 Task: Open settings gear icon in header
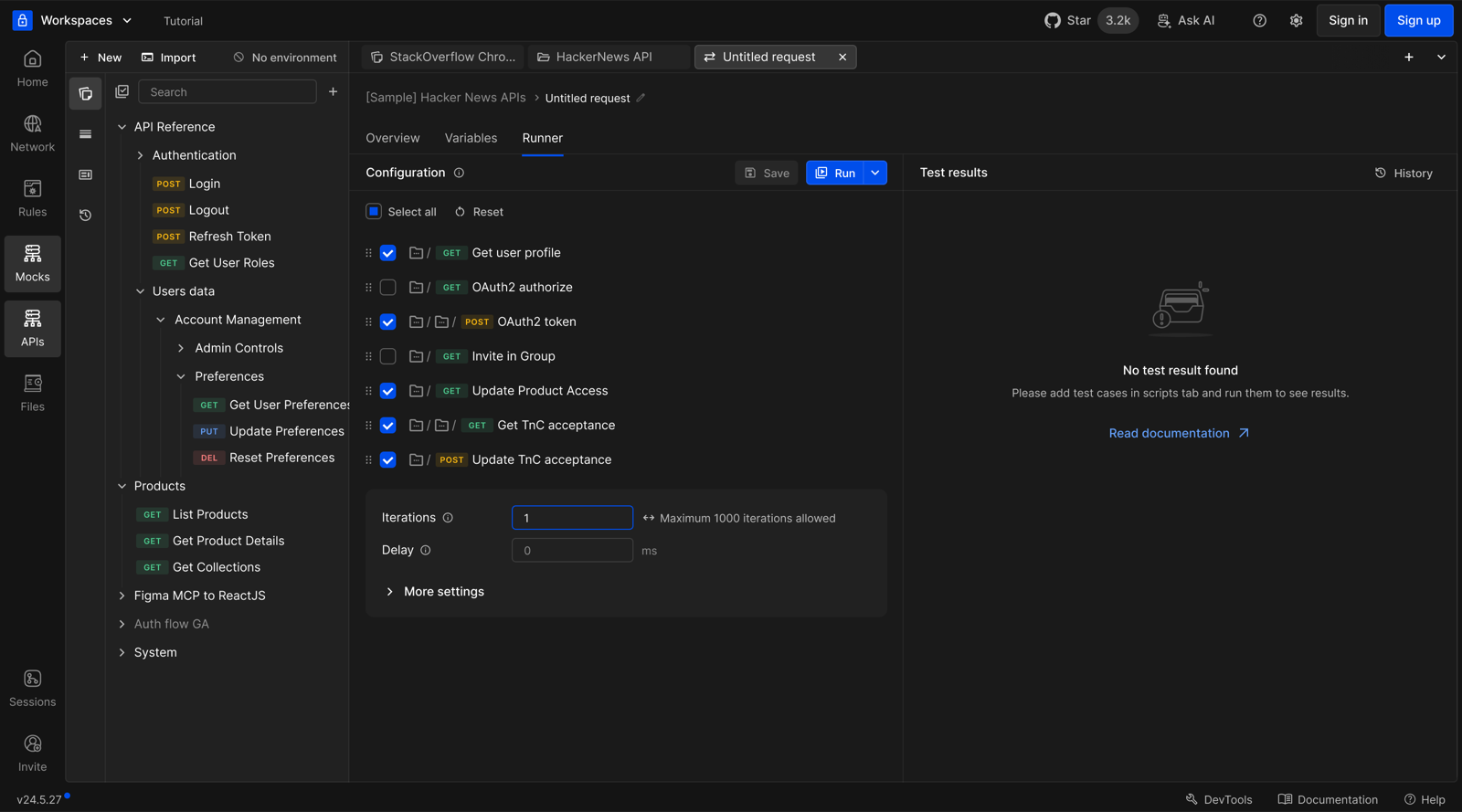coord(1297,20)
